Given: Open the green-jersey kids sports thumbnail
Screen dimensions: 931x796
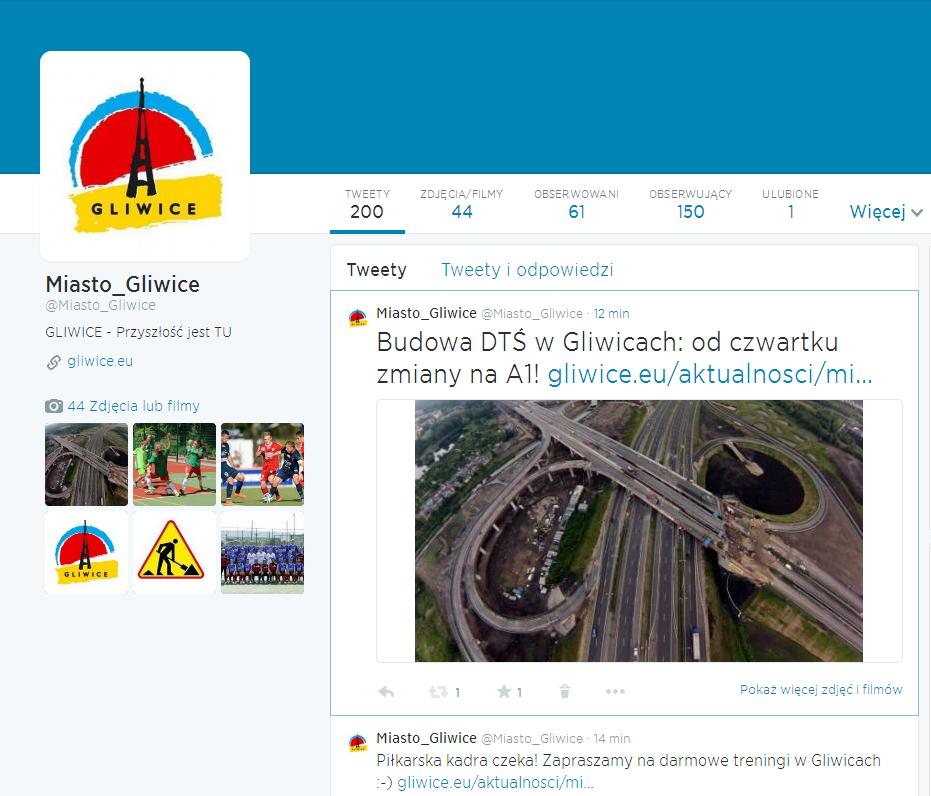Looking at the screenshot, I should pos(175,464).
